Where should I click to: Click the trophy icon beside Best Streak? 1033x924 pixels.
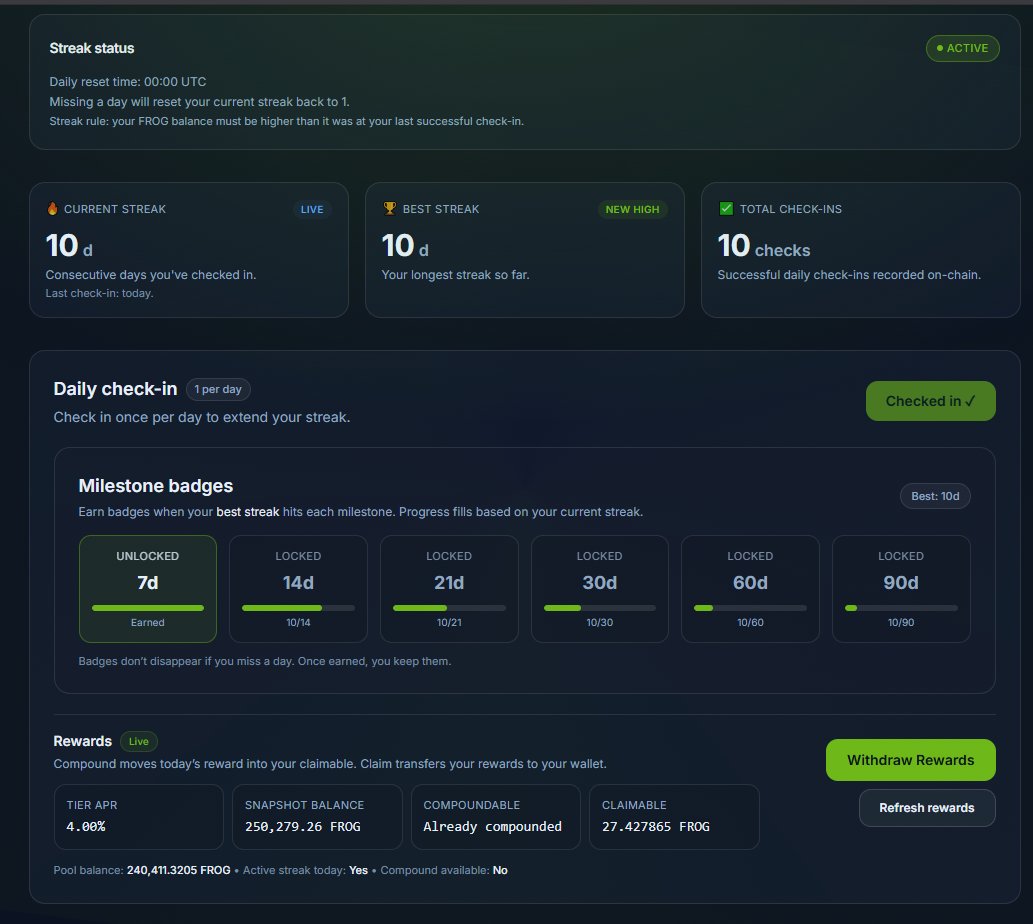tap(389, 209)
